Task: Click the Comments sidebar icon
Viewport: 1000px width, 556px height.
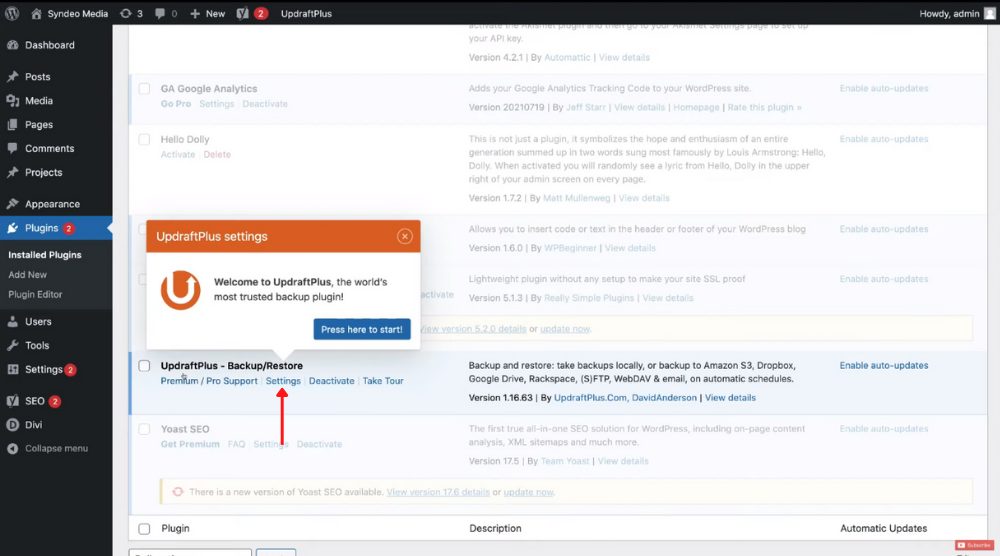Action: pyautogui.click(x=13, y=148)
